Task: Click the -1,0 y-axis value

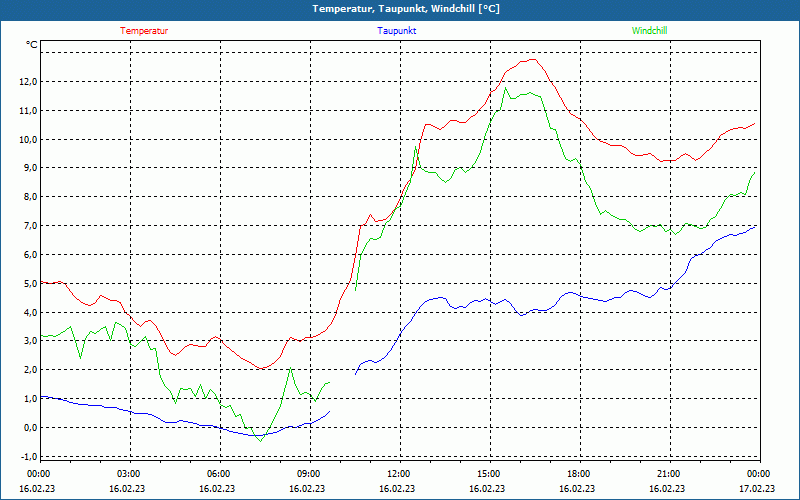Action: [x=29, y=456]
